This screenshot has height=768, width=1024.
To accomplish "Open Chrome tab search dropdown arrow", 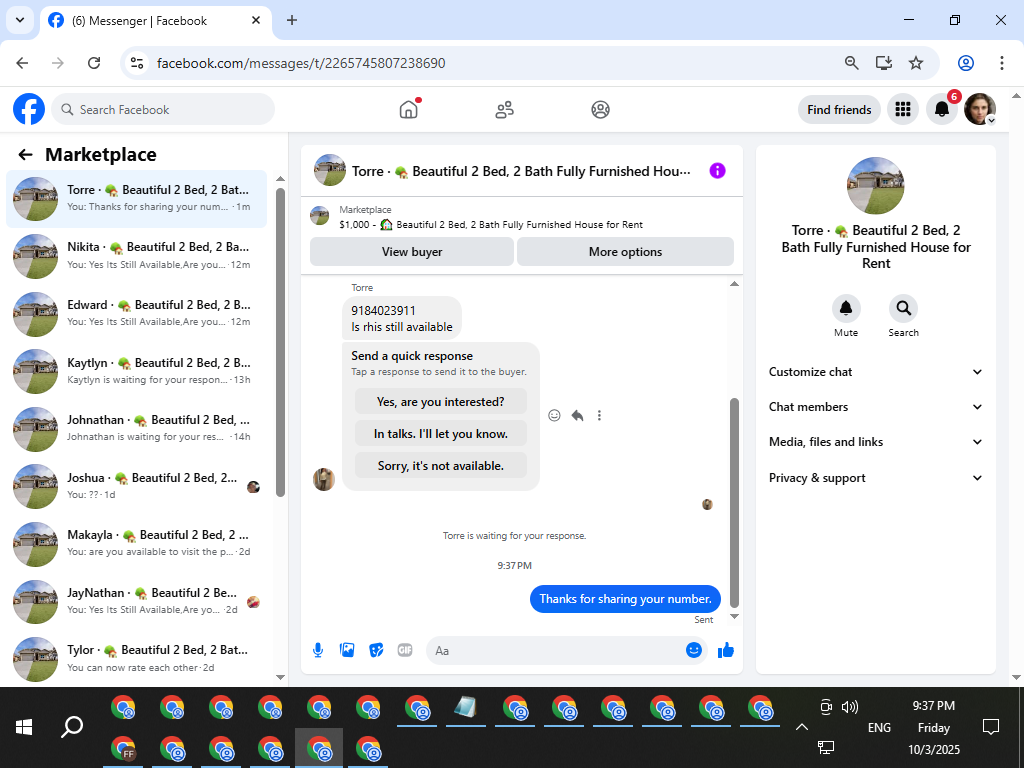I will coord(20,20).
